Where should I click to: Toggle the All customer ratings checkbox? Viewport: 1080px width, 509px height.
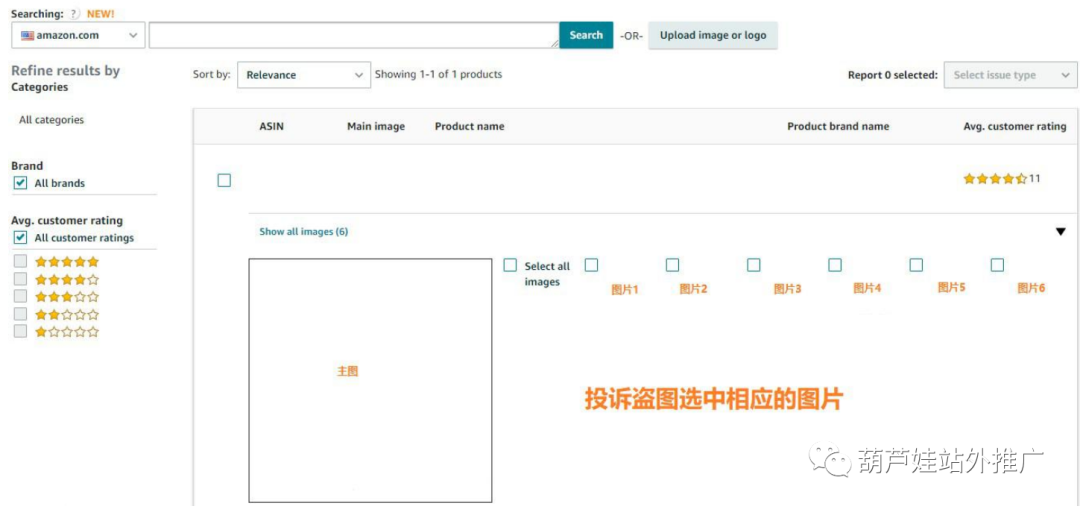click(21, 238)
